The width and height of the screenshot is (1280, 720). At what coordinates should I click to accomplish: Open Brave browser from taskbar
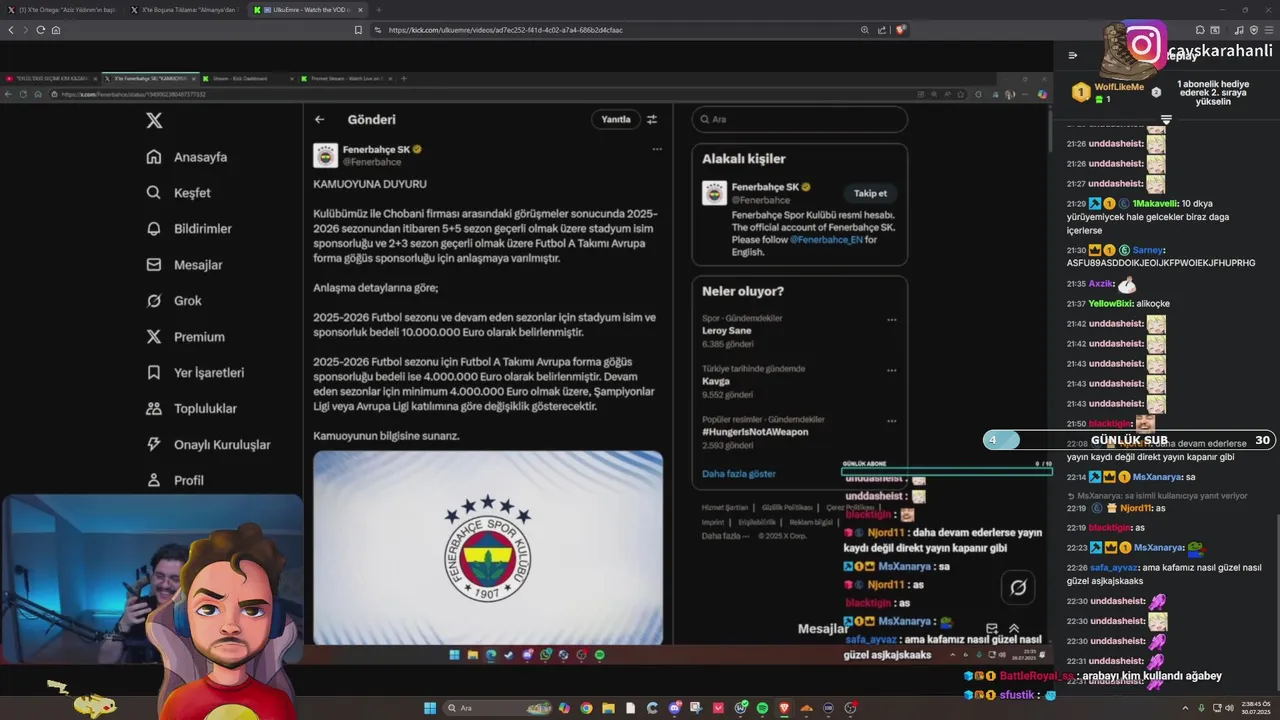[784, 708]
